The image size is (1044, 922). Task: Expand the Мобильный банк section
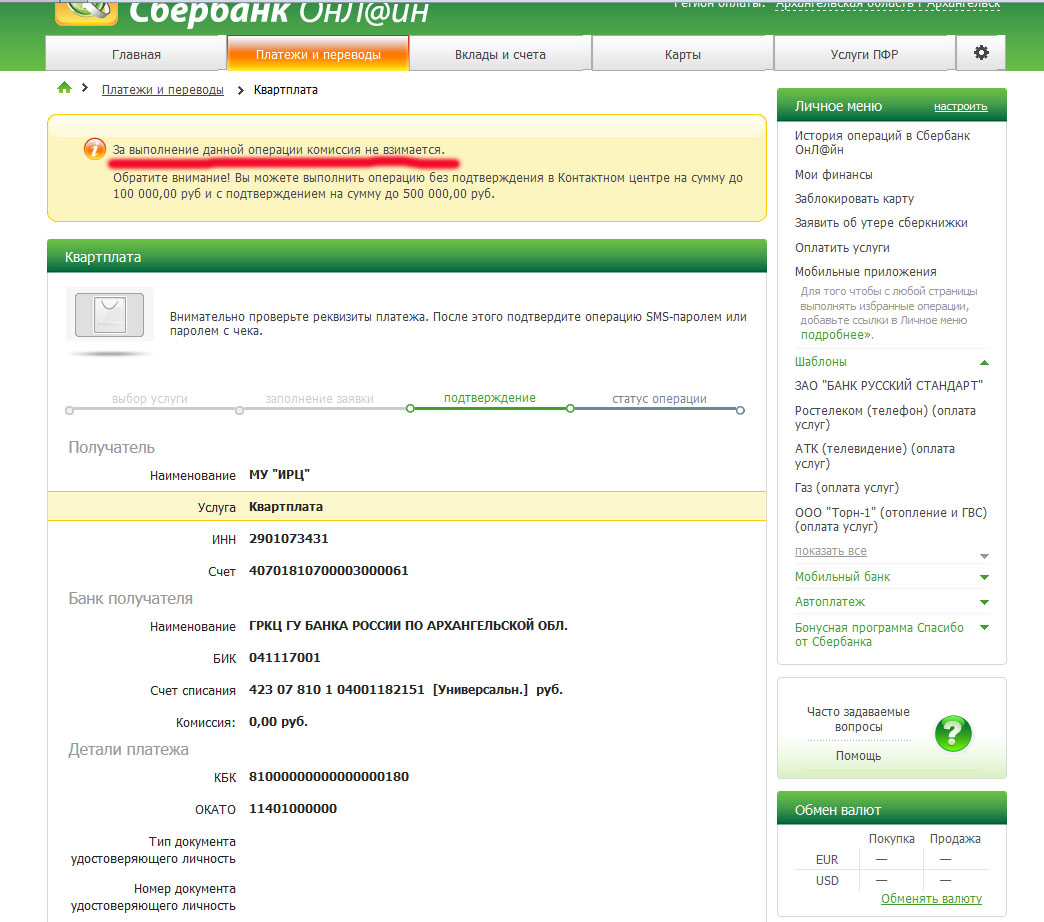click(x=984, y=577)
